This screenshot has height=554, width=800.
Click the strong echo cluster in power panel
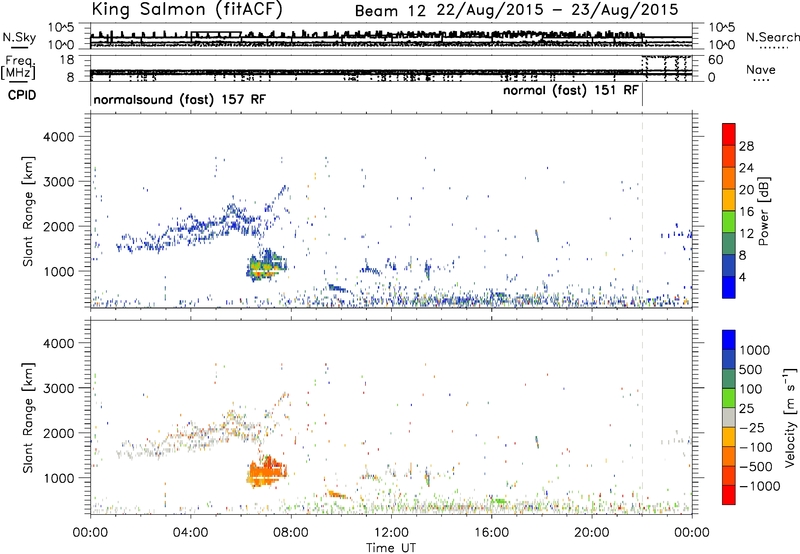266,266
